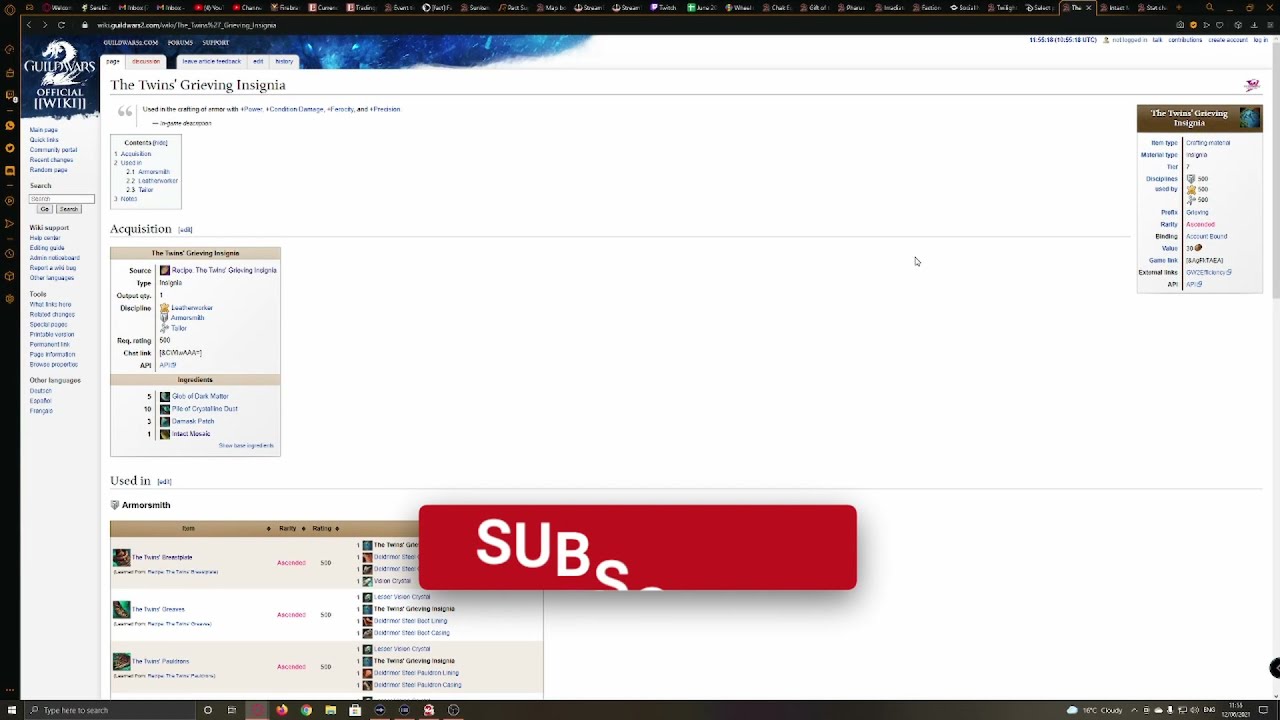Viewport: 1280px width, 720px height.
Task: Open Twitch in browser sidebar
Action: (x=9, y=97)
